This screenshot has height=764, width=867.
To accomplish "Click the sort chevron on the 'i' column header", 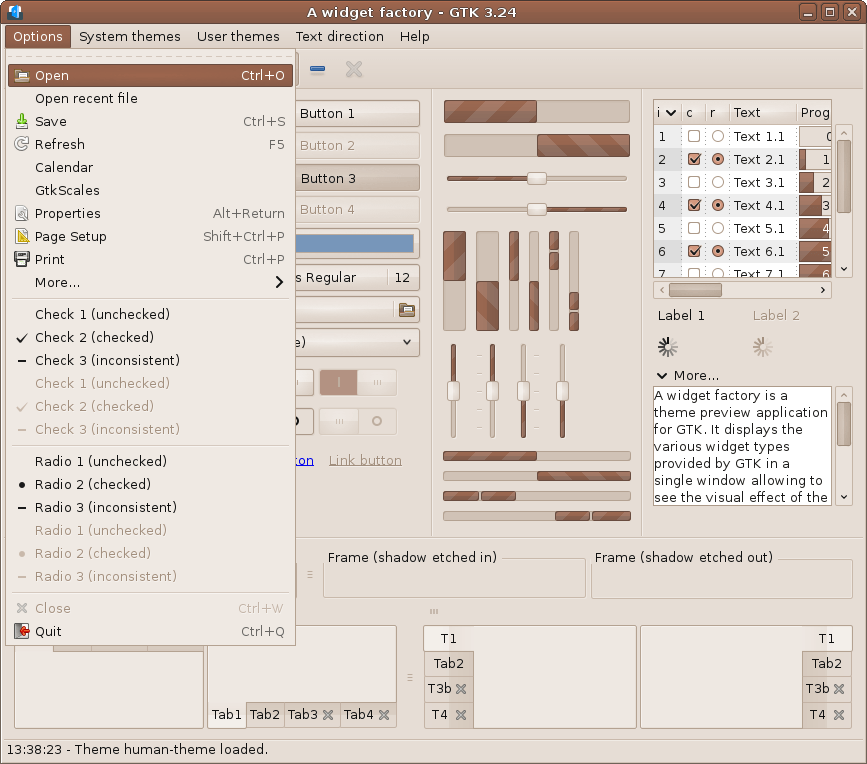I will (x=671, y=113).
